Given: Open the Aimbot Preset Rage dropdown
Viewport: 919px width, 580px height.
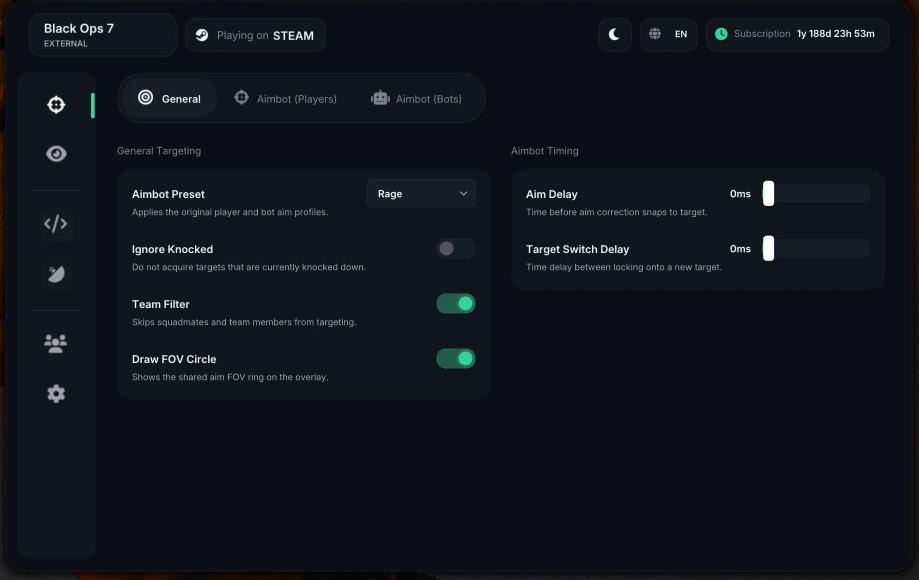Looking at the screenshot, I should pyautogui.click(x=421, y=193).
